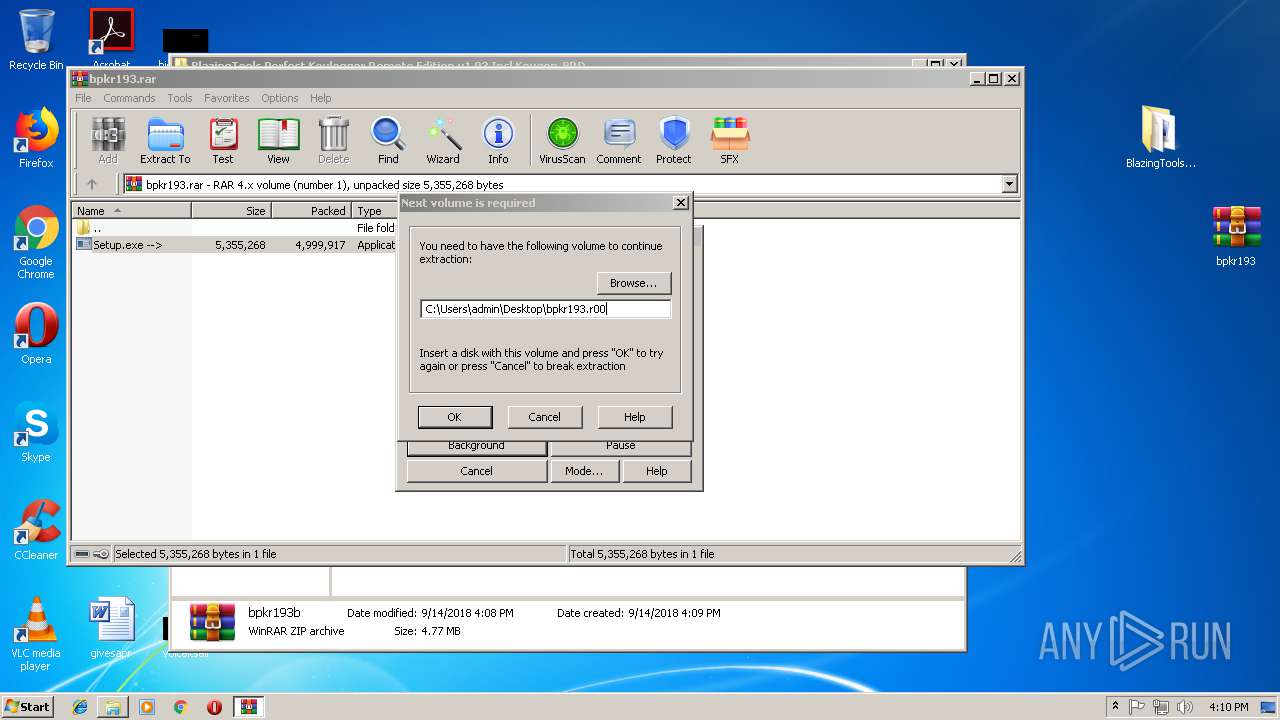Click Type column header
The image size is (1280, 720).
click(x=375, y=211)
